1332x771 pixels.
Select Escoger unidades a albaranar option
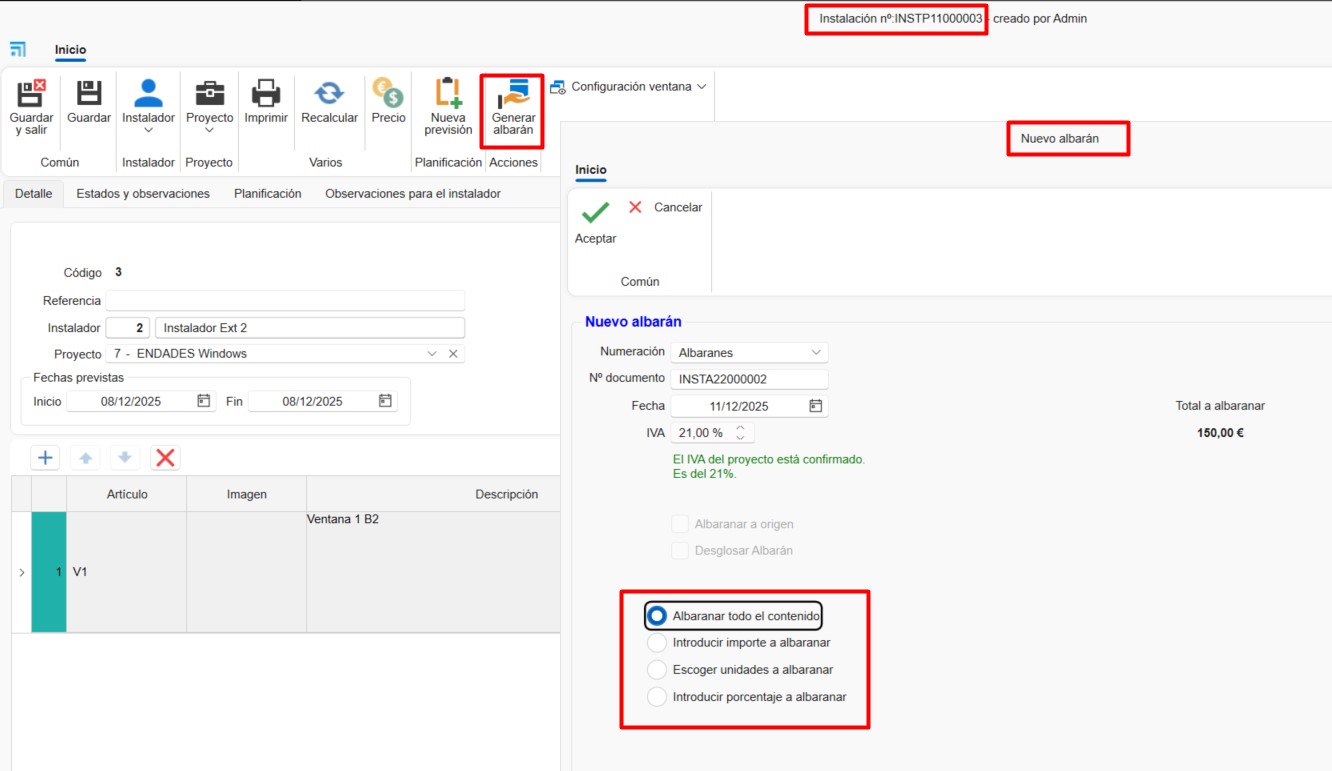coord(657,670)
